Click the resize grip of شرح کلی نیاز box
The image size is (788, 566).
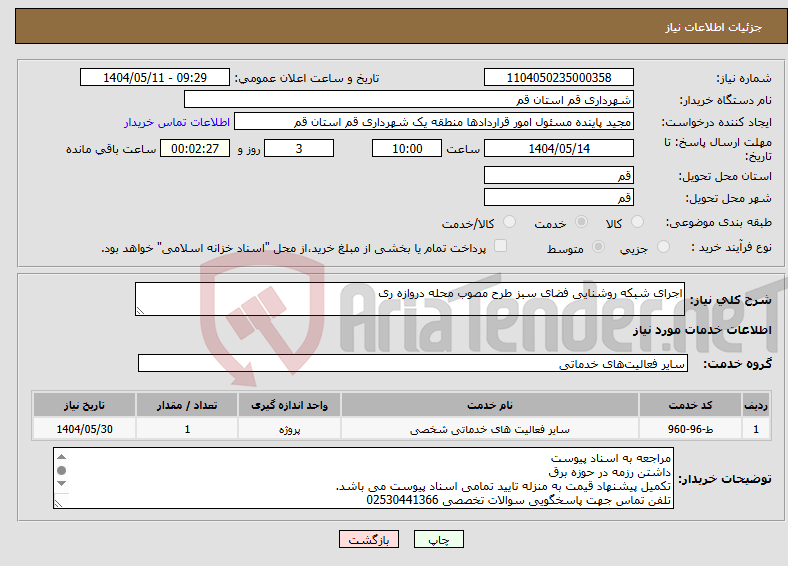(x=140, y=311)
